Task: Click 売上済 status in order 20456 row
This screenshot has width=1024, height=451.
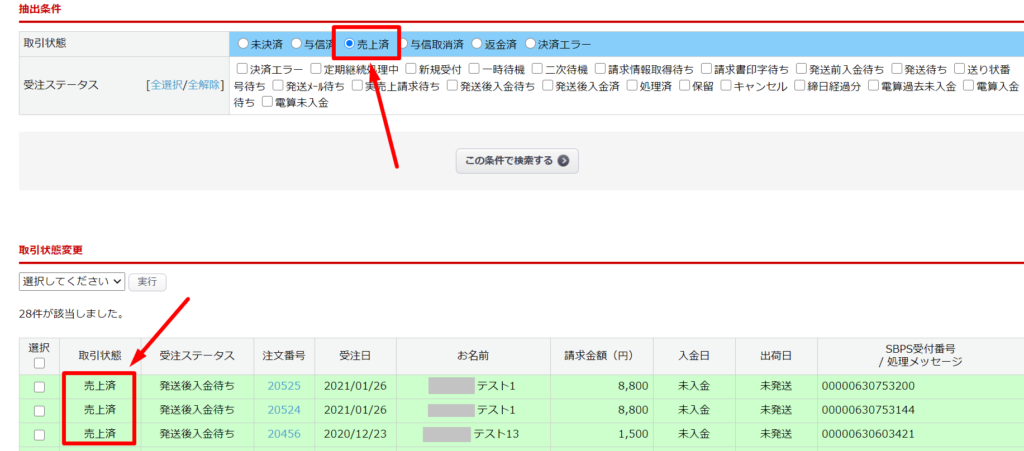Action: click(100, 435)
